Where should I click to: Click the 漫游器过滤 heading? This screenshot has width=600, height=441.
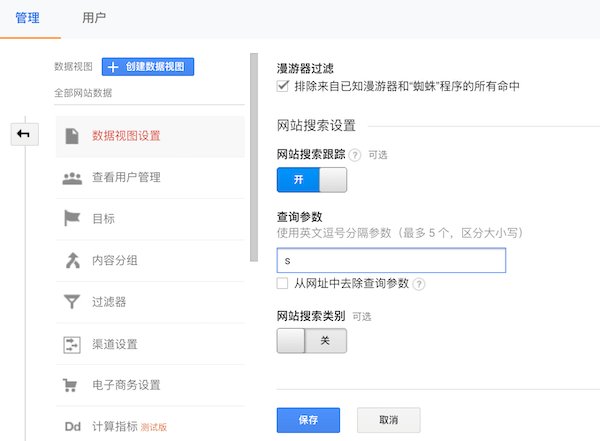tap(305, 69)
